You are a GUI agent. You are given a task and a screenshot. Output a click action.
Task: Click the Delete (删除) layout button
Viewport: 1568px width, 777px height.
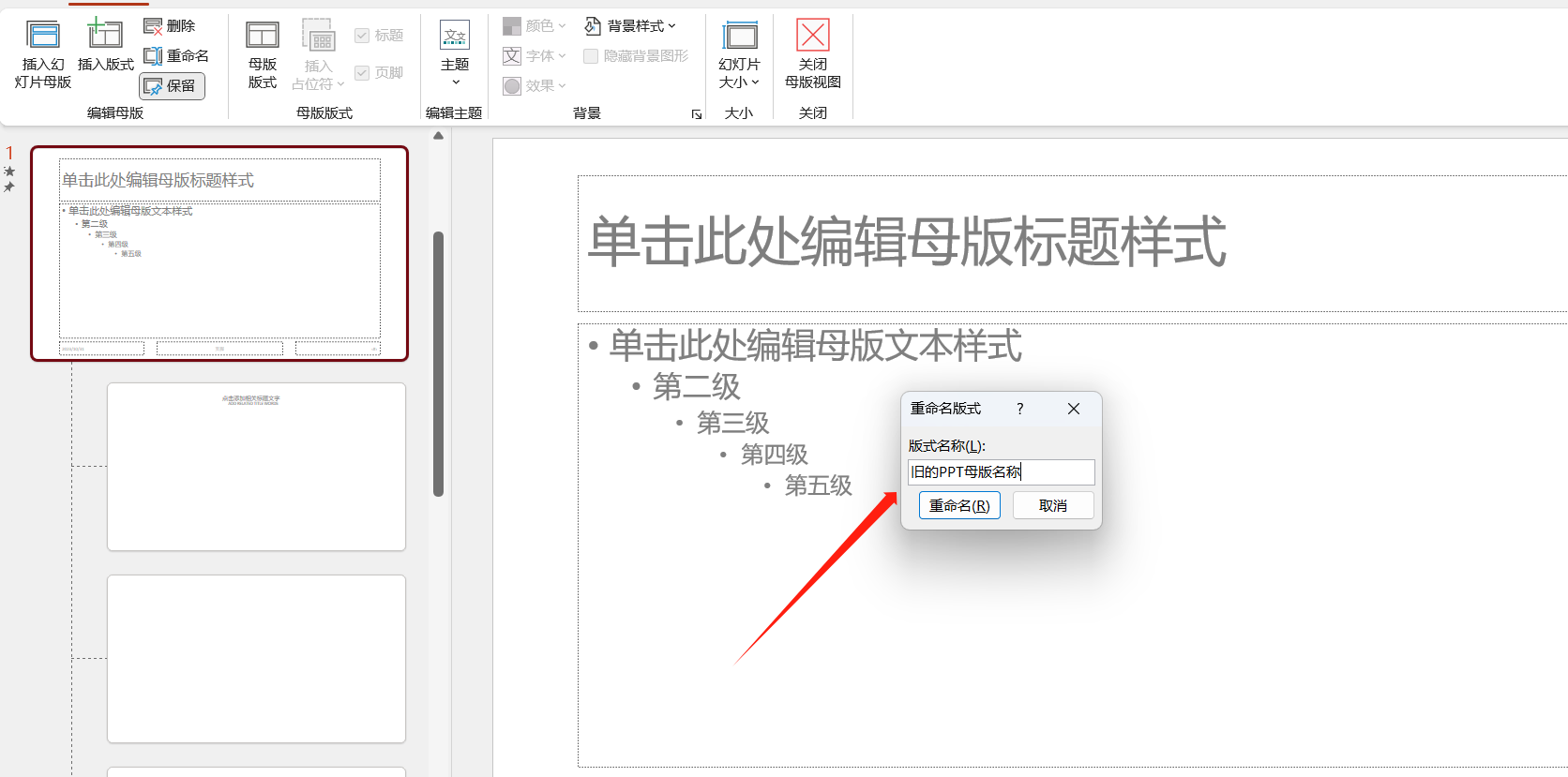170,26
